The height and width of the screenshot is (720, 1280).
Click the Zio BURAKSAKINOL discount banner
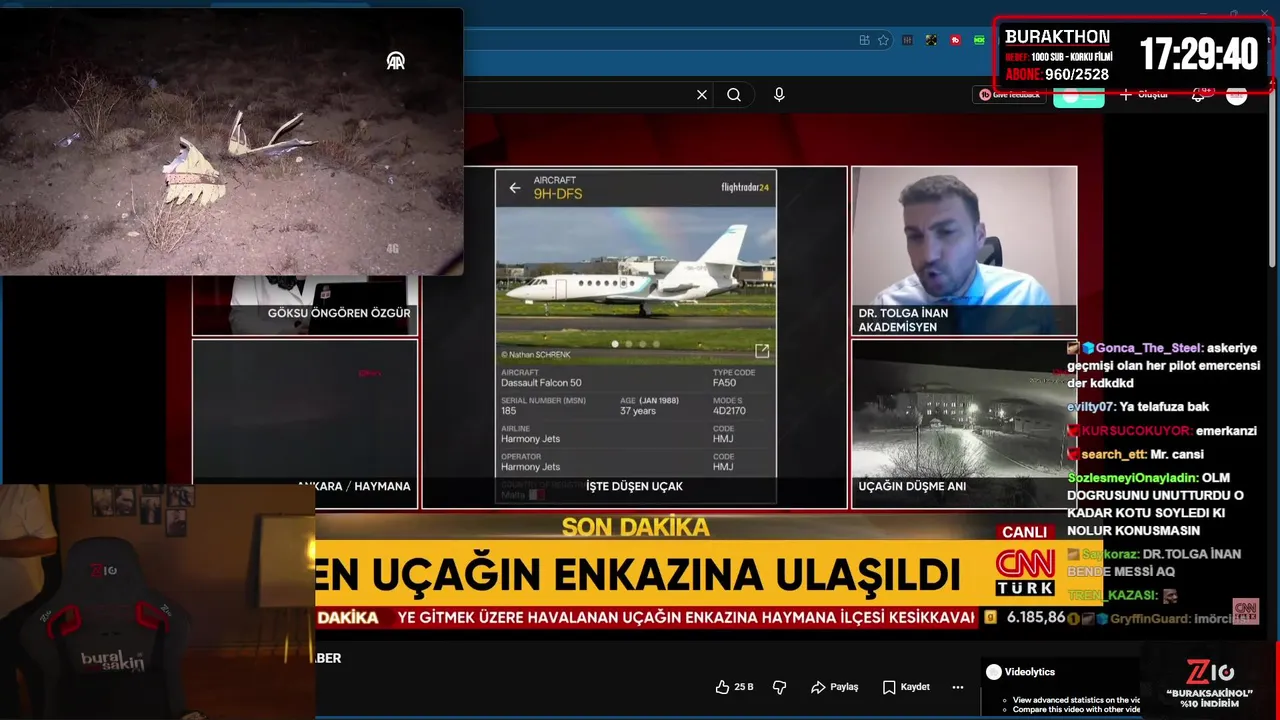(1209, 686)
